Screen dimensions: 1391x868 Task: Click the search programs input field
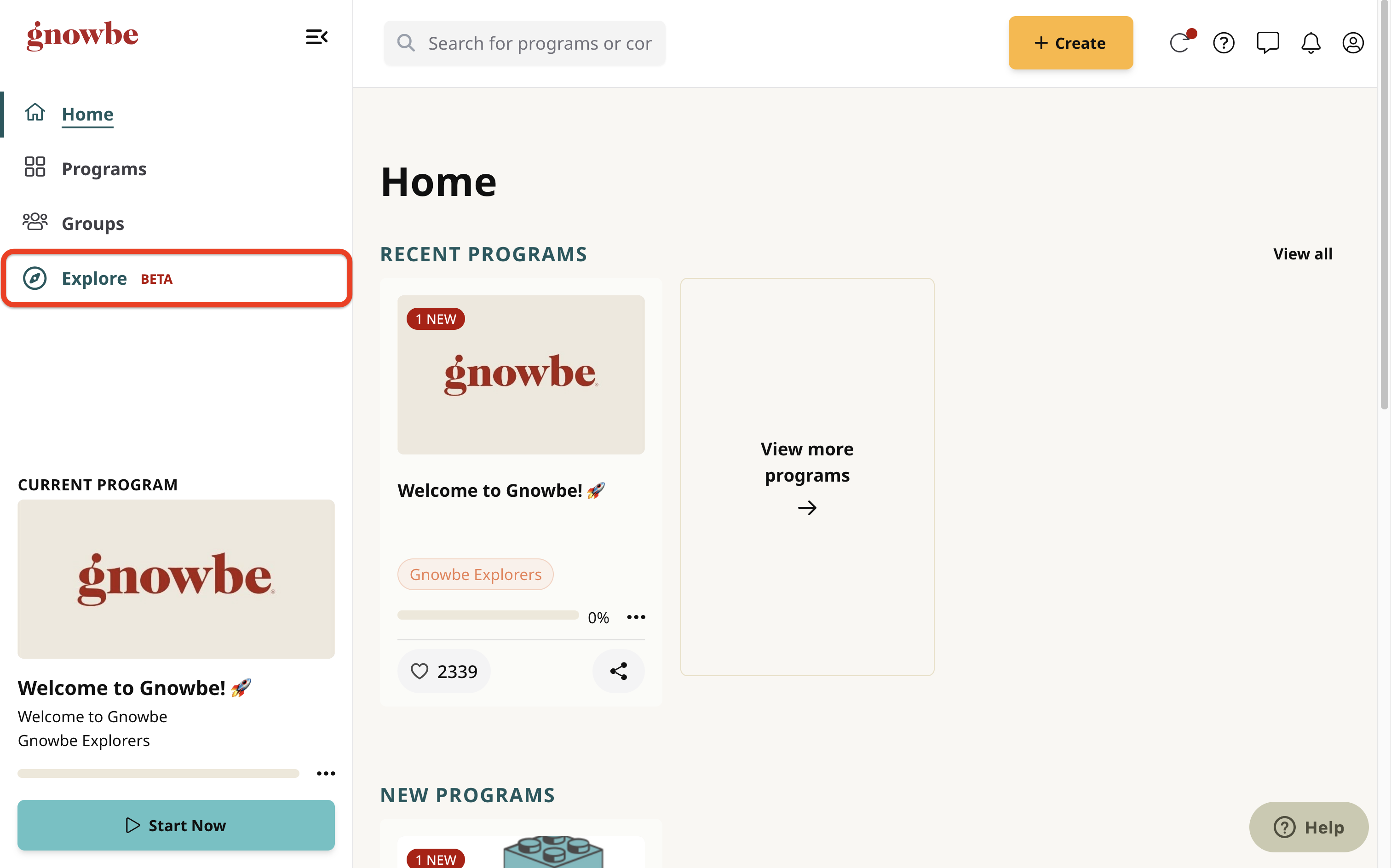[524, 43]
